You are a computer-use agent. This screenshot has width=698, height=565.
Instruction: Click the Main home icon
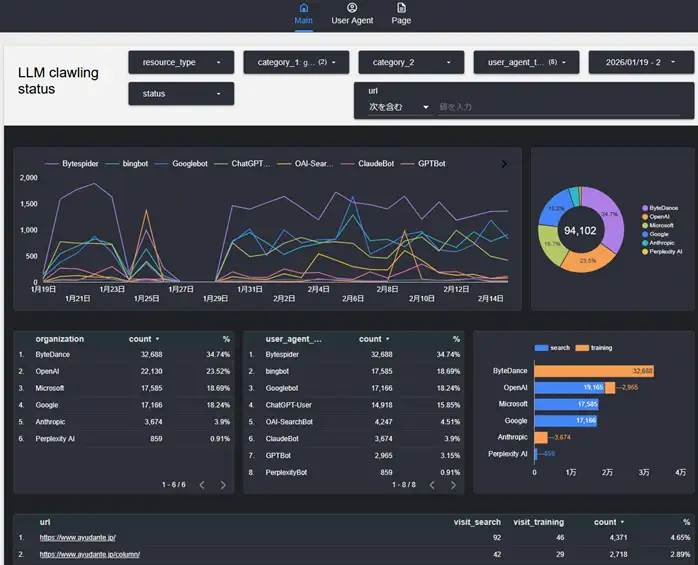(x=304, y=8)
